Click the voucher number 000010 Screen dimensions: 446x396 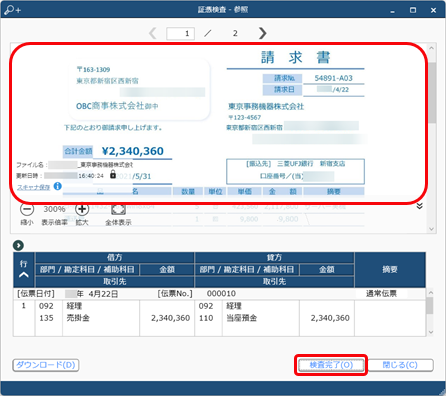click(x=221, y=294)
